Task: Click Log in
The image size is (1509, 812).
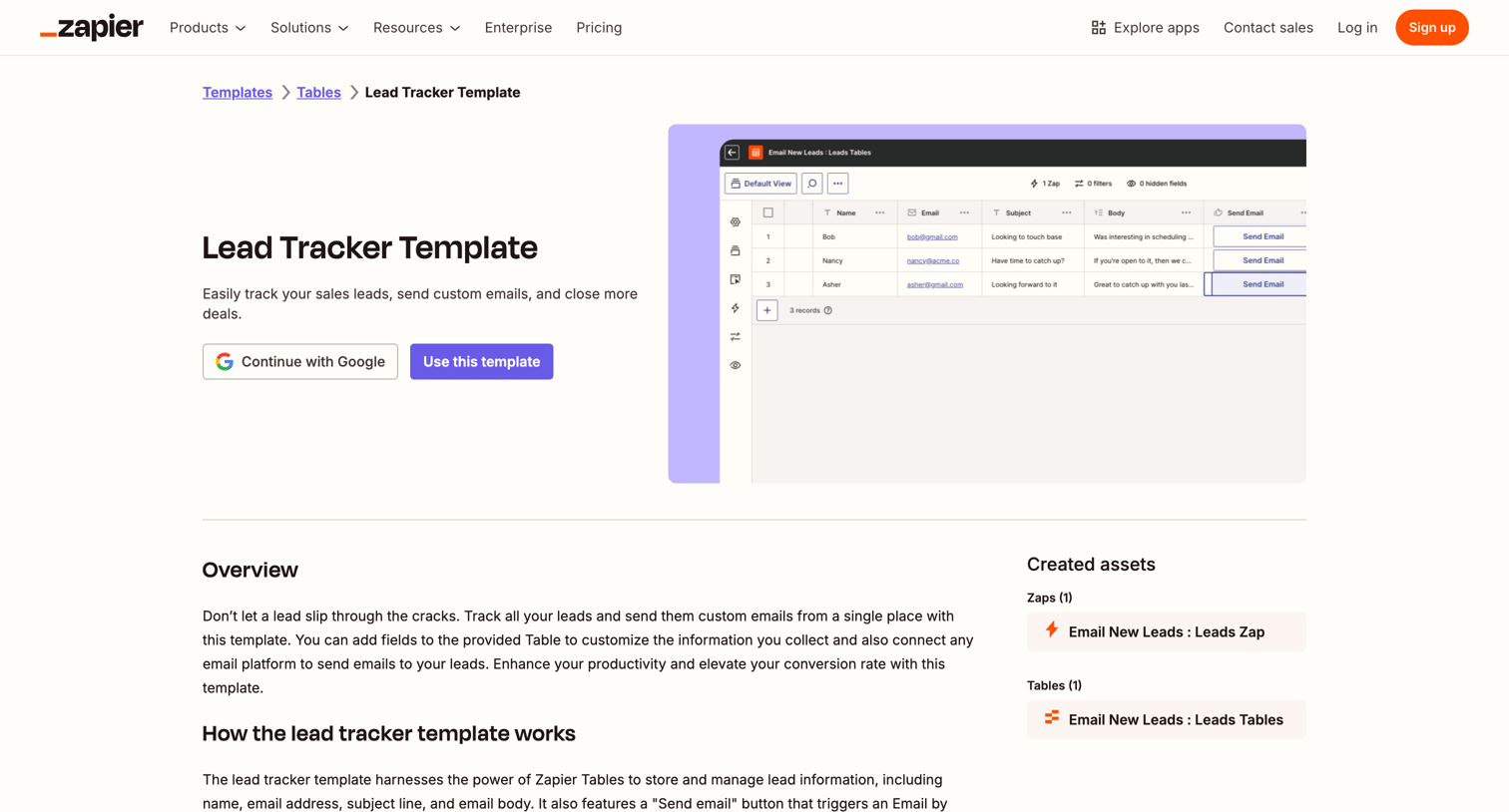Action: (x=1357, y=28)
